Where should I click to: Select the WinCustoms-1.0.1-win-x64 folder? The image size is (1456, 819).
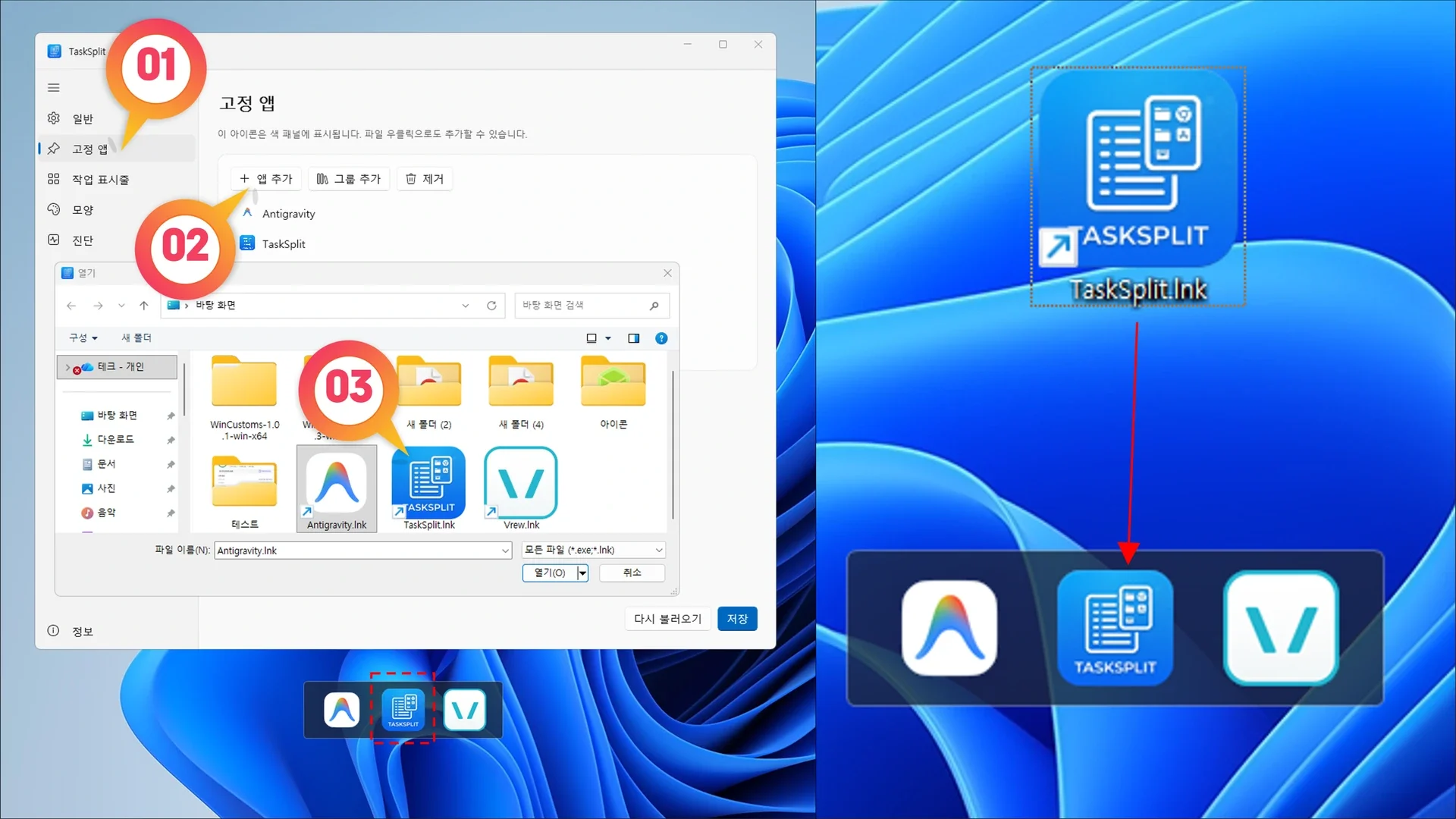point(244,397)
